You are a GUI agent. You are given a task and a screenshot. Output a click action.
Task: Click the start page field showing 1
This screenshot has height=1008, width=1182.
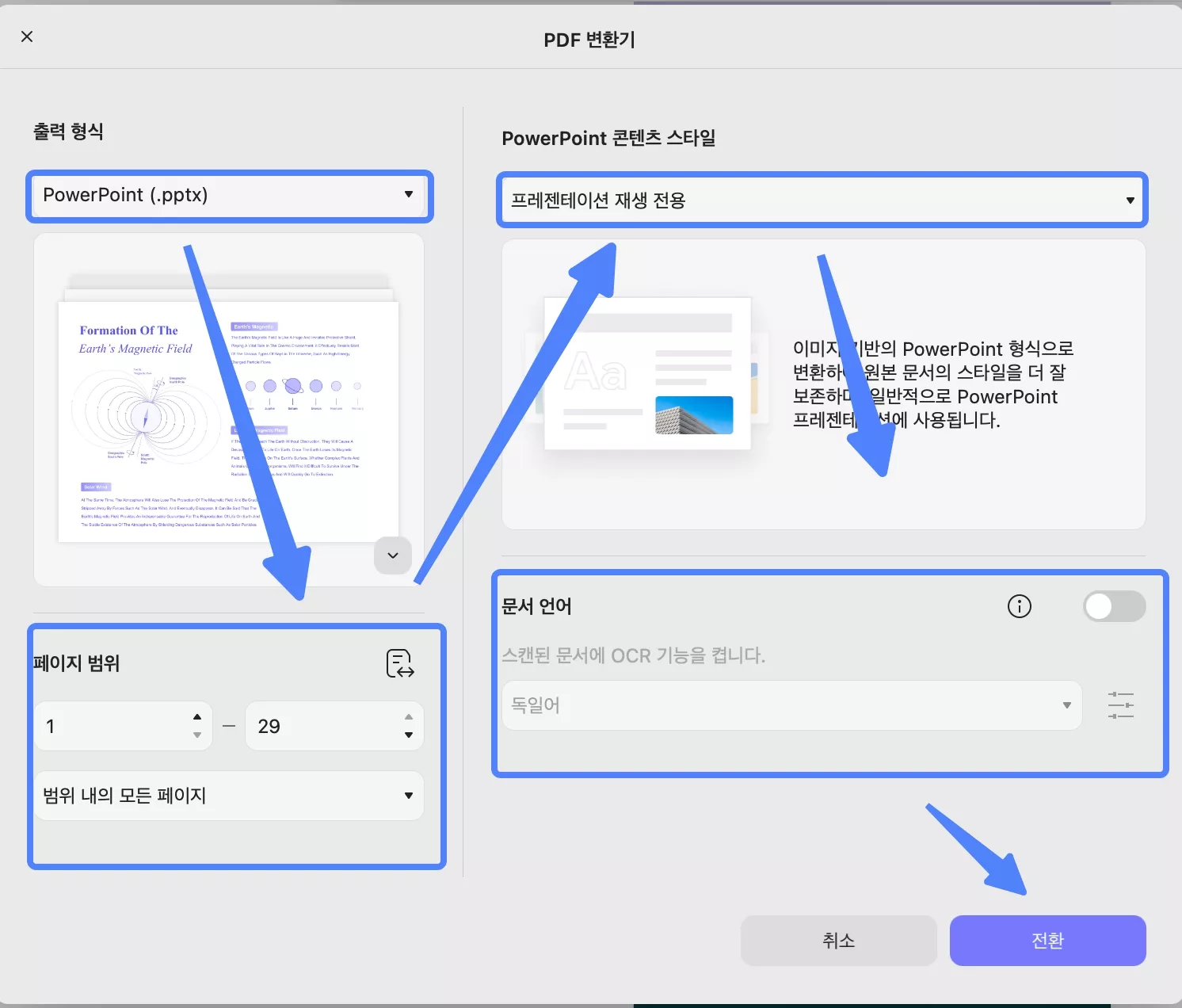tap(123, 726)
